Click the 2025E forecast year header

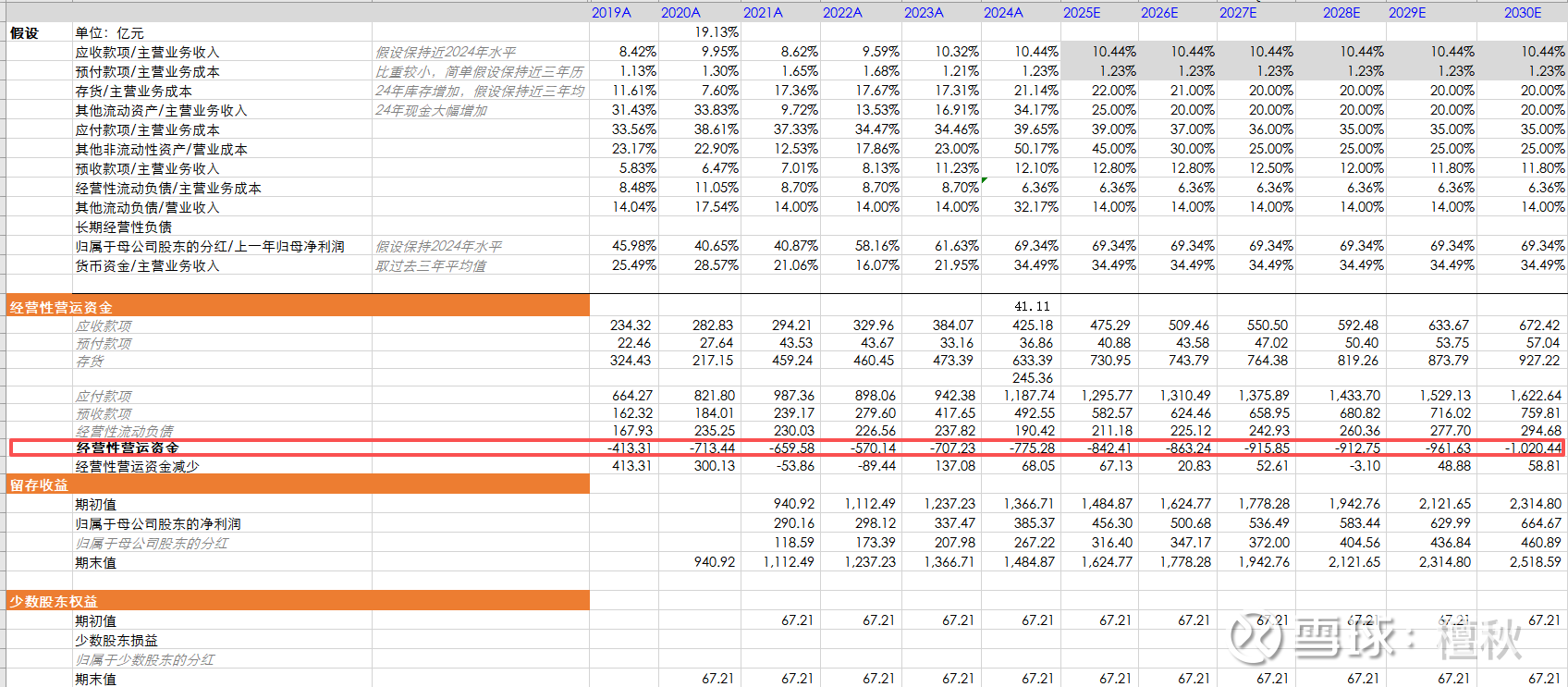pos(1082,13)
